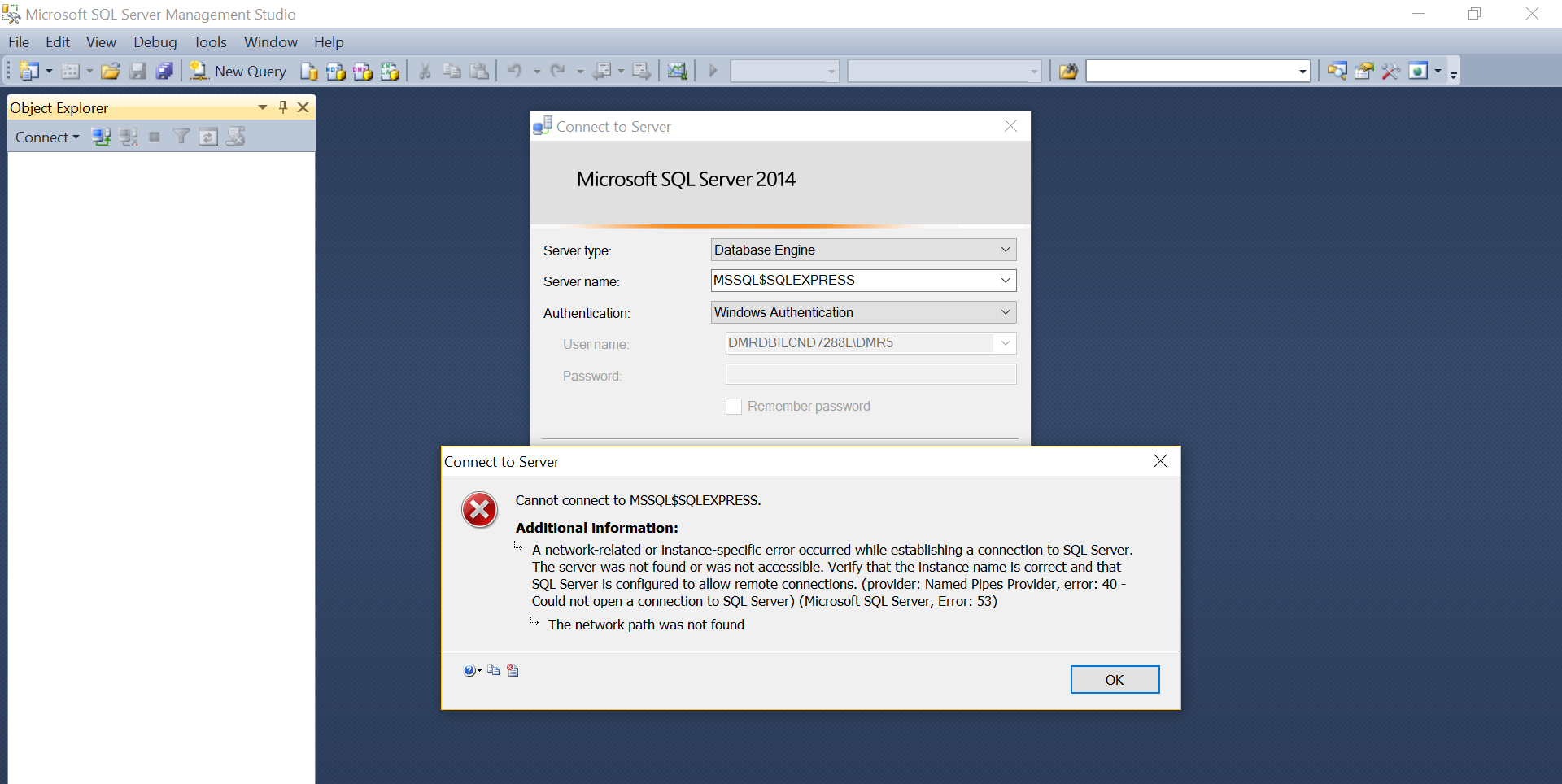Viewport: 1562px width, 784px height.
Task: Open the Edit menu
Action: (58, 42)
